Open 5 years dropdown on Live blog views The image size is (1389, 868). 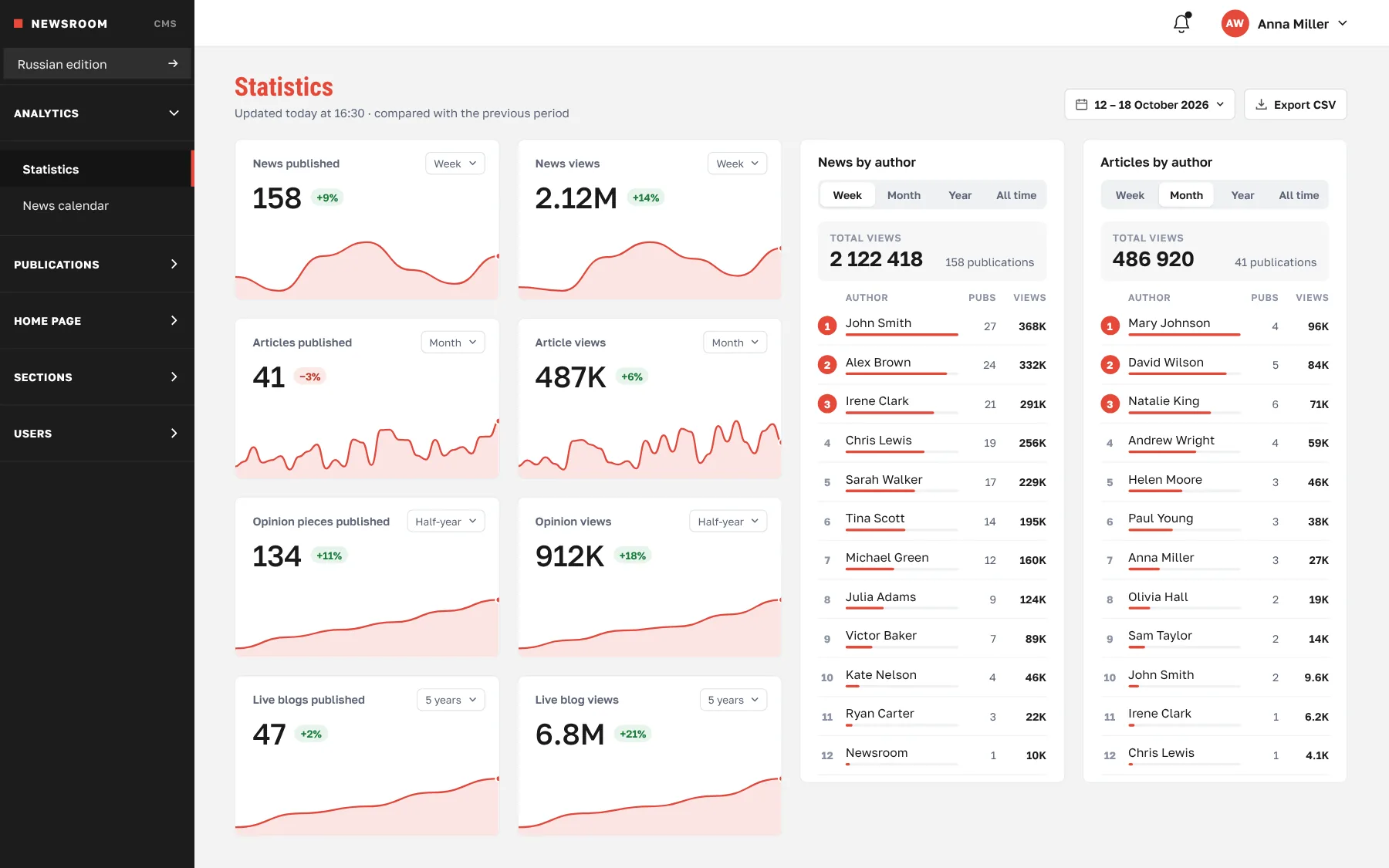[734, 700]
